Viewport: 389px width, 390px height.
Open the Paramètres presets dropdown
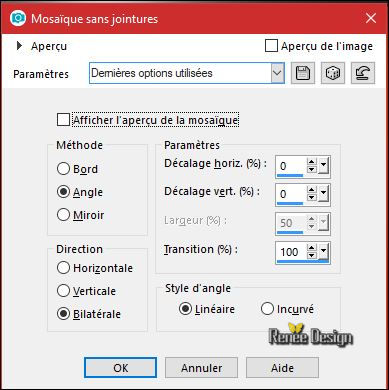pos(277,73)
